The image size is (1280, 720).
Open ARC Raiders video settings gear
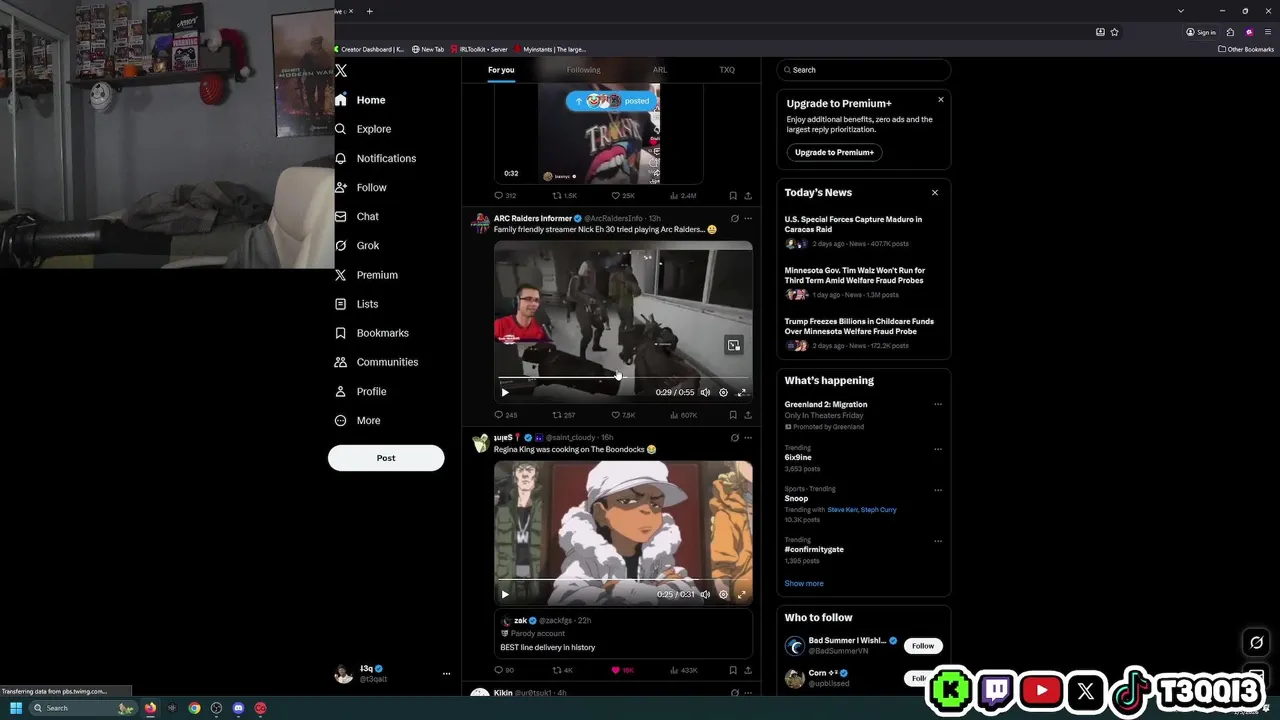[x=723, y=393]
